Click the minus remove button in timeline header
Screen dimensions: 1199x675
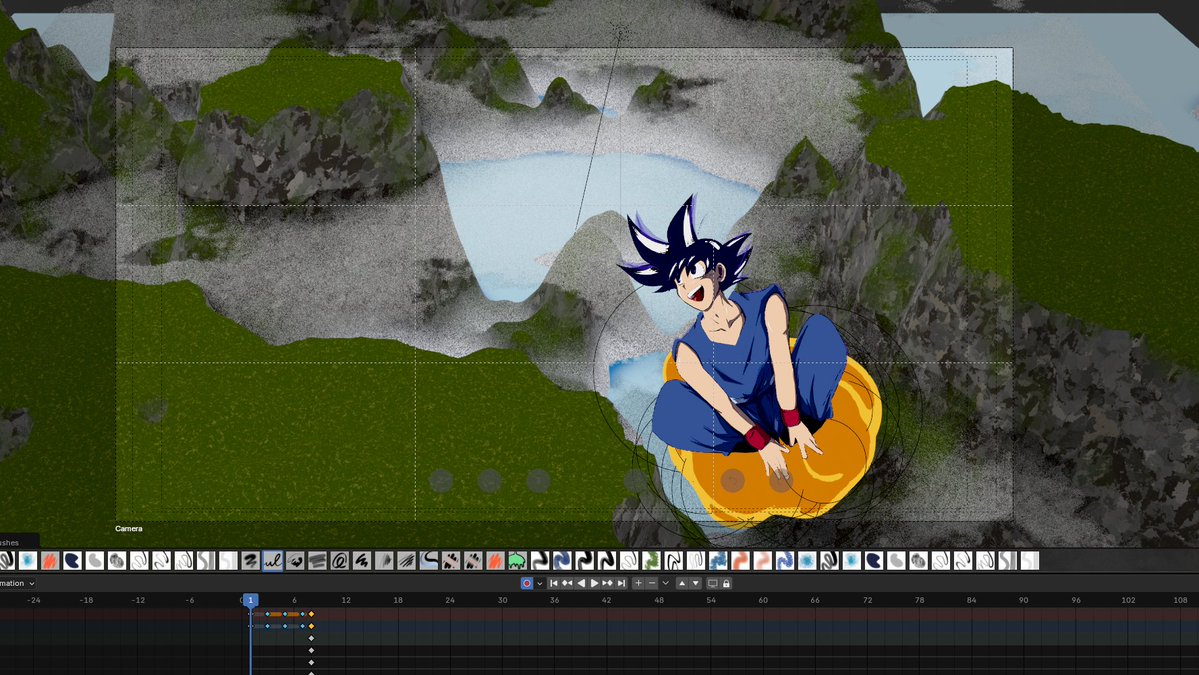click(652, 583)
